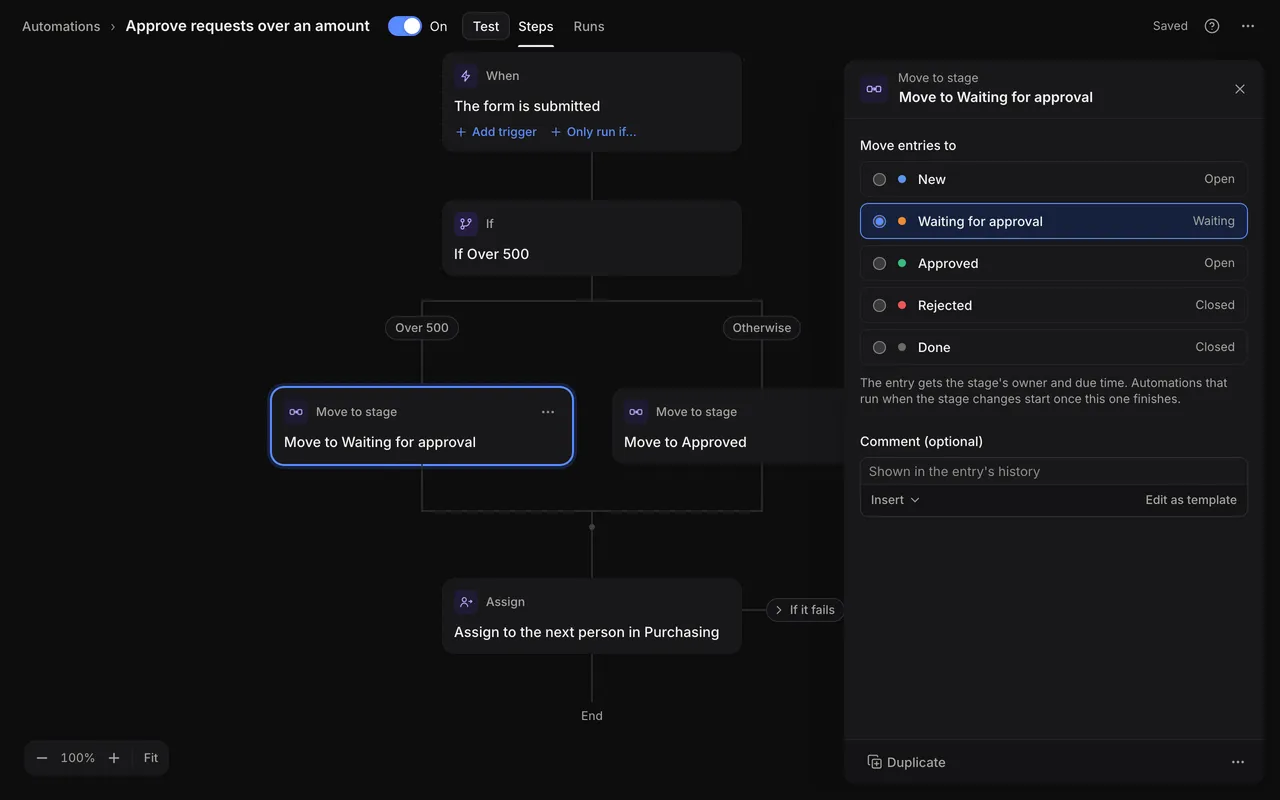
Task: Click the automation title Approve requests over an amount
Action: [248, 26]
